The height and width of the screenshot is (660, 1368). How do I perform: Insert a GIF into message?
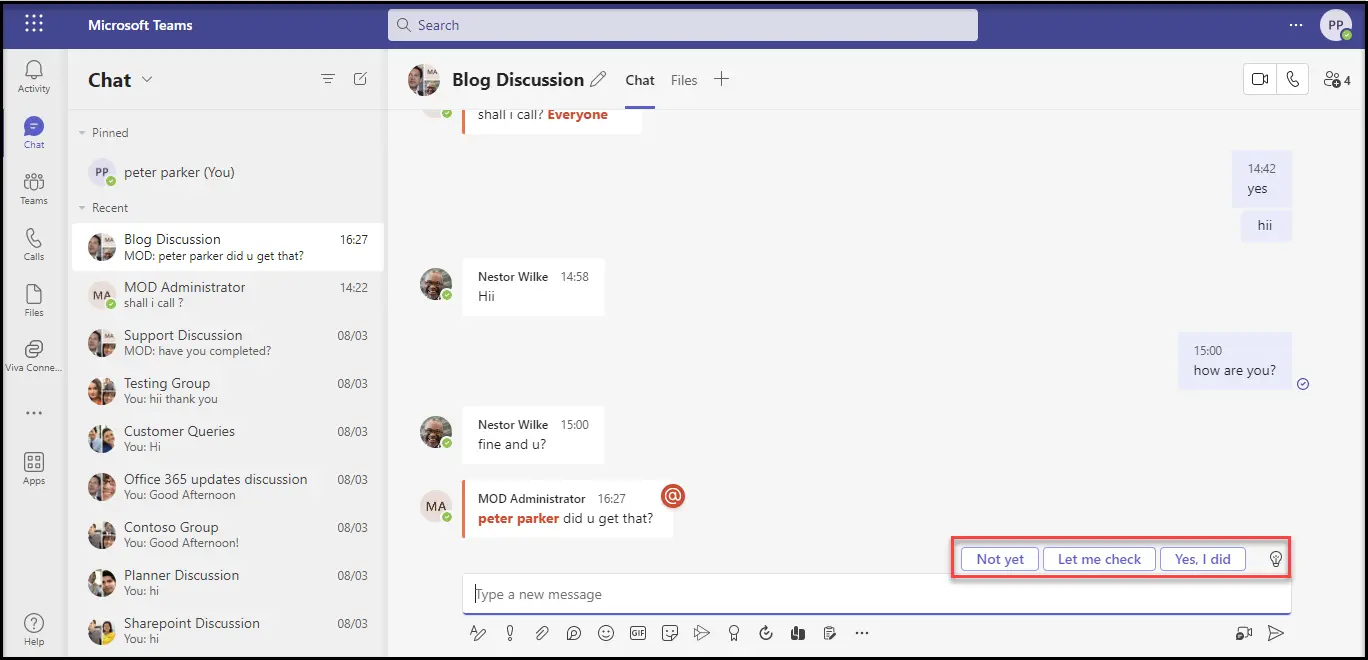click(x=637, y=632)
